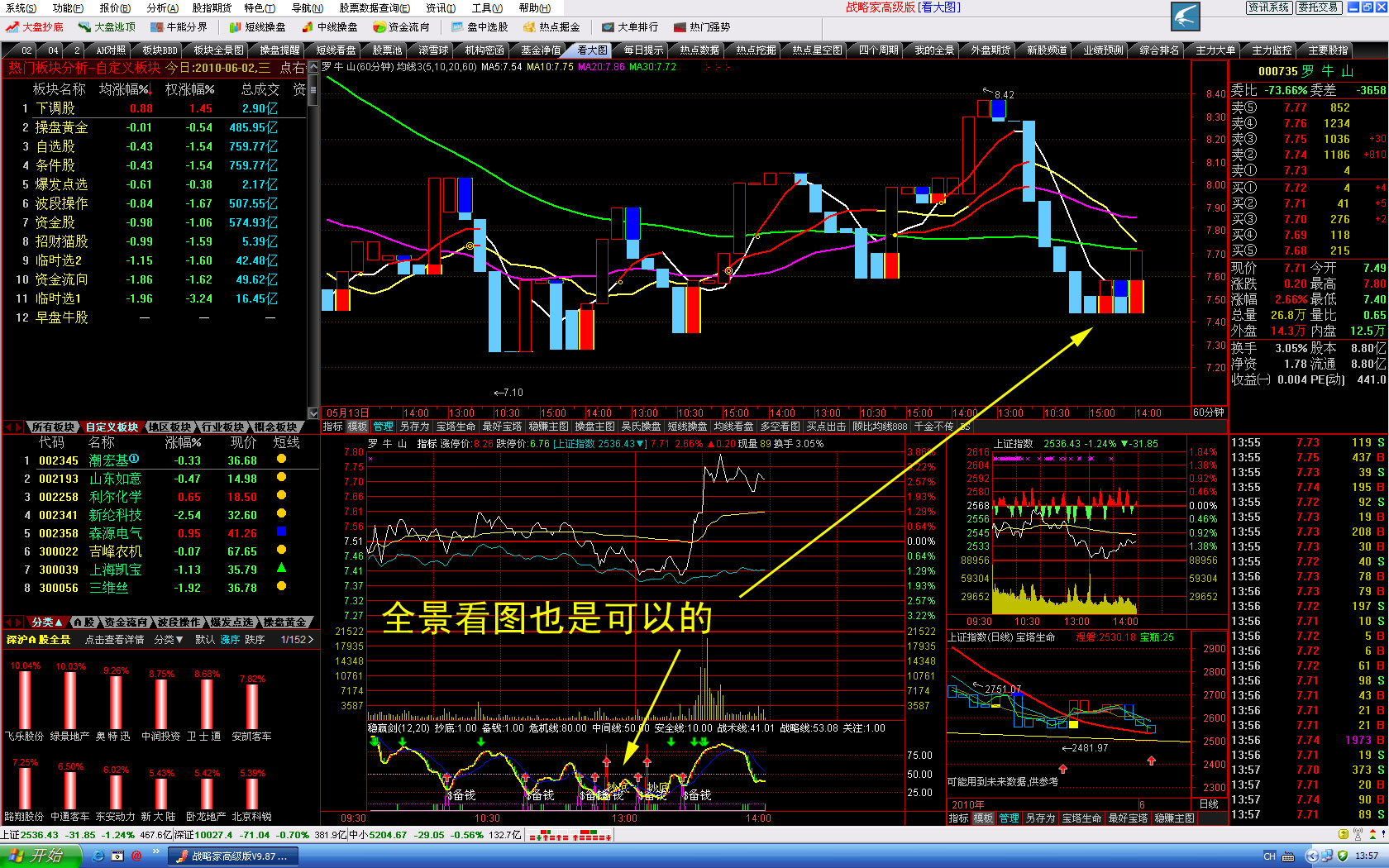This screenshot has width=1389, height=868.
Task: Select the 概念板块 tab
Action: [276, 427]
